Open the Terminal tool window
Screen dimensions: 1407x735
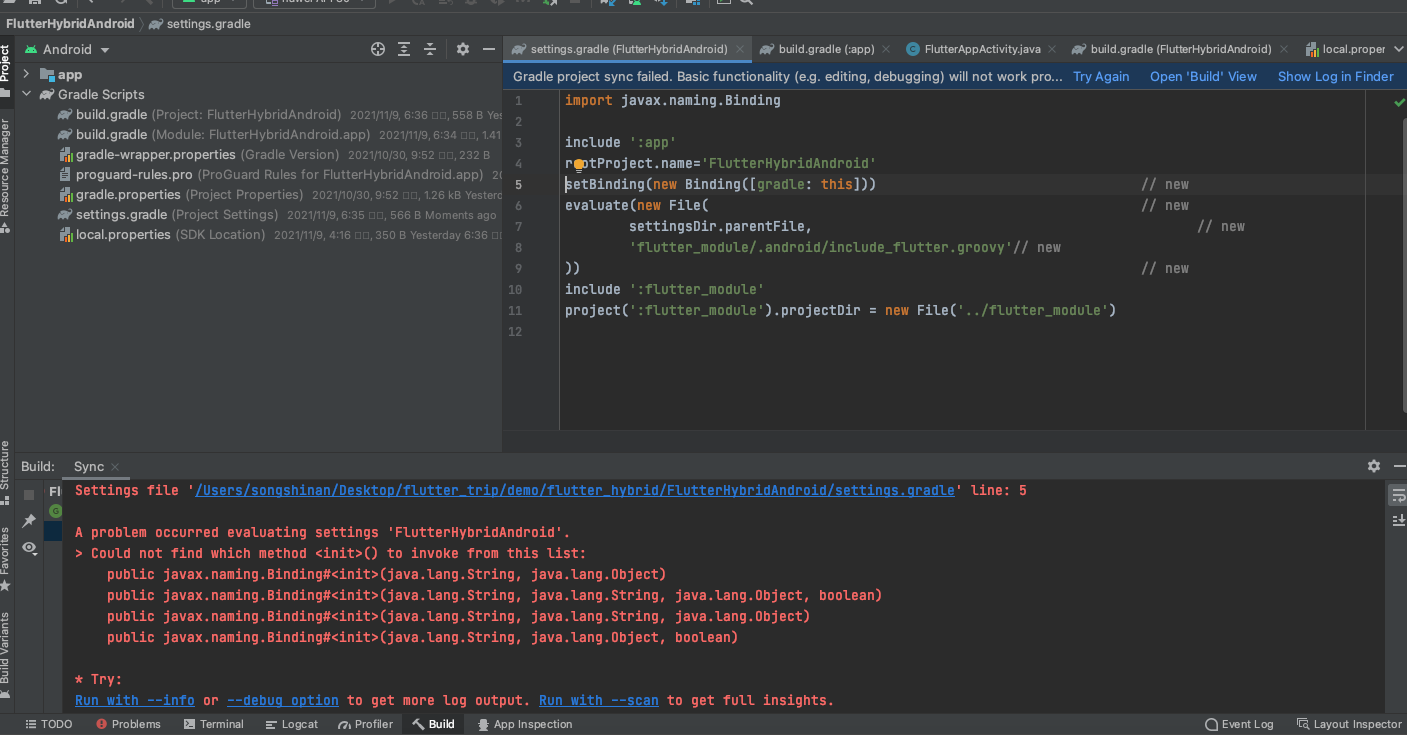coord(212,724)
